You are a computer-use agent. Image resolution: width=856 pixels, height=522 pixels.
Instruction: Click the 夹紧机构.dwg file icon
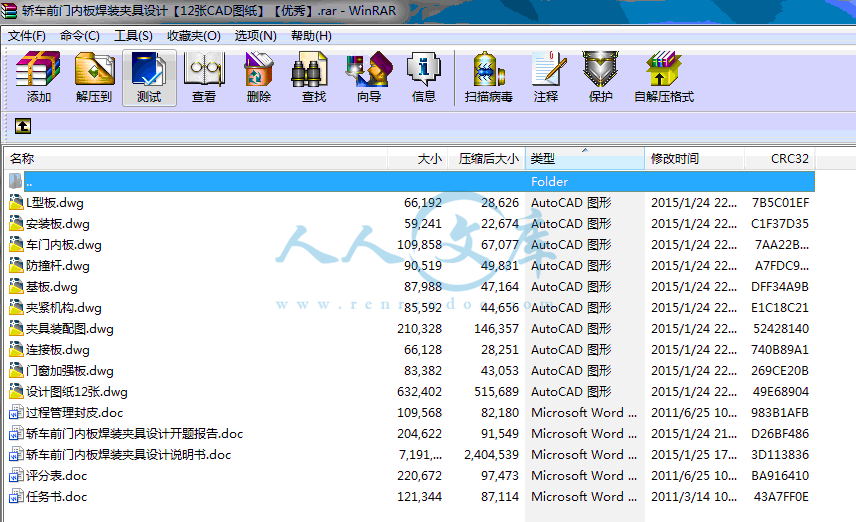pos(16,307)
